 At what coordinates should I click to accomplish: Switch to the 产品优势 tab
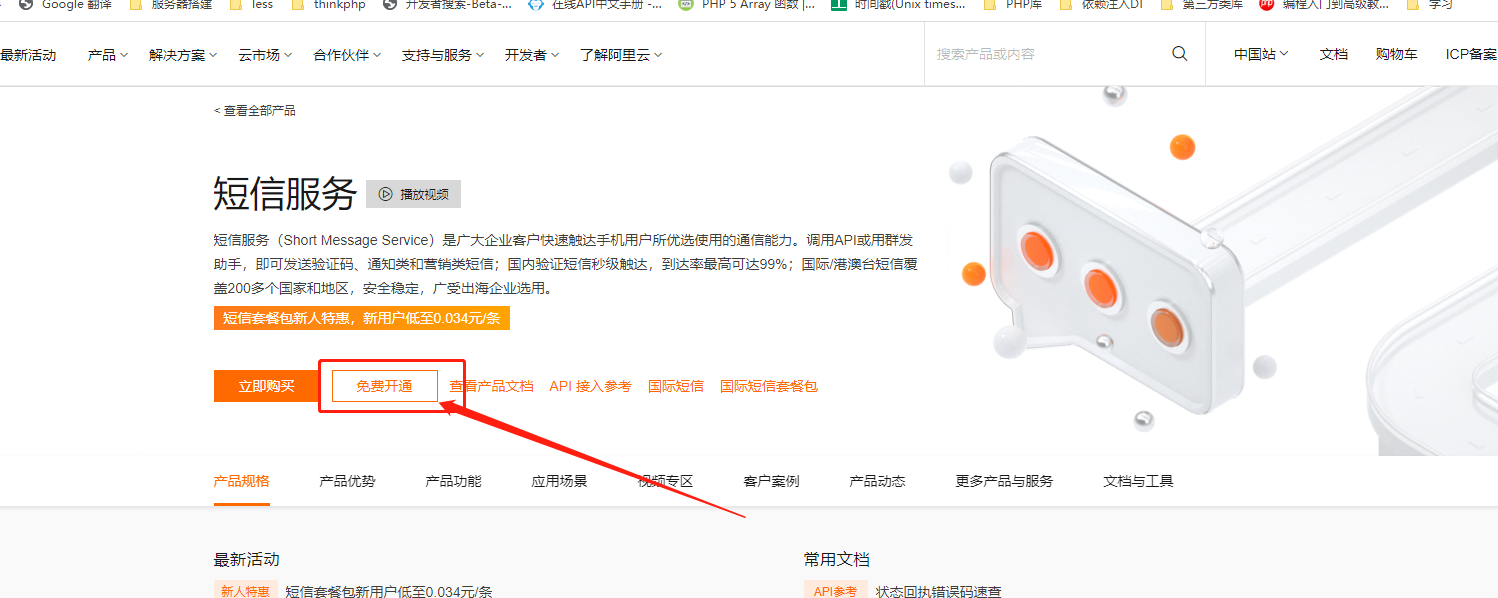tap(347, 481)
